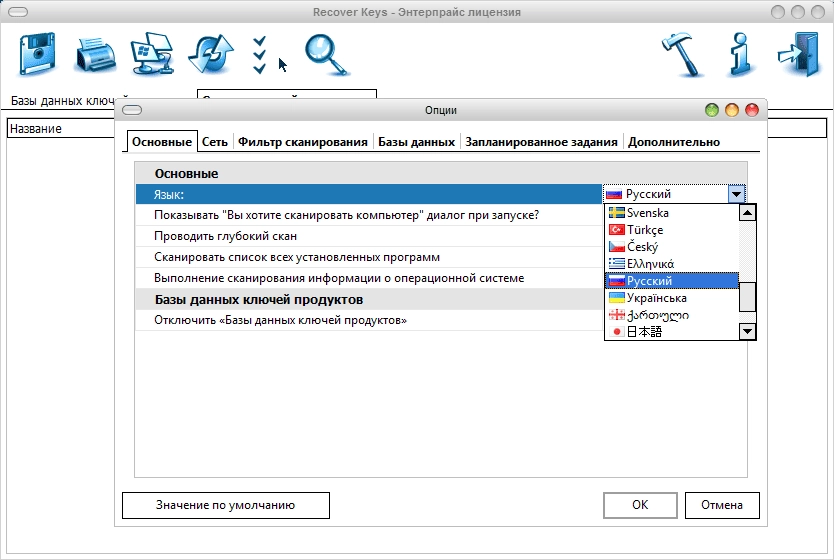Click the red close button of Опции dialog
The width and height of the screenshot is (834, 560).
click(752, 110)
